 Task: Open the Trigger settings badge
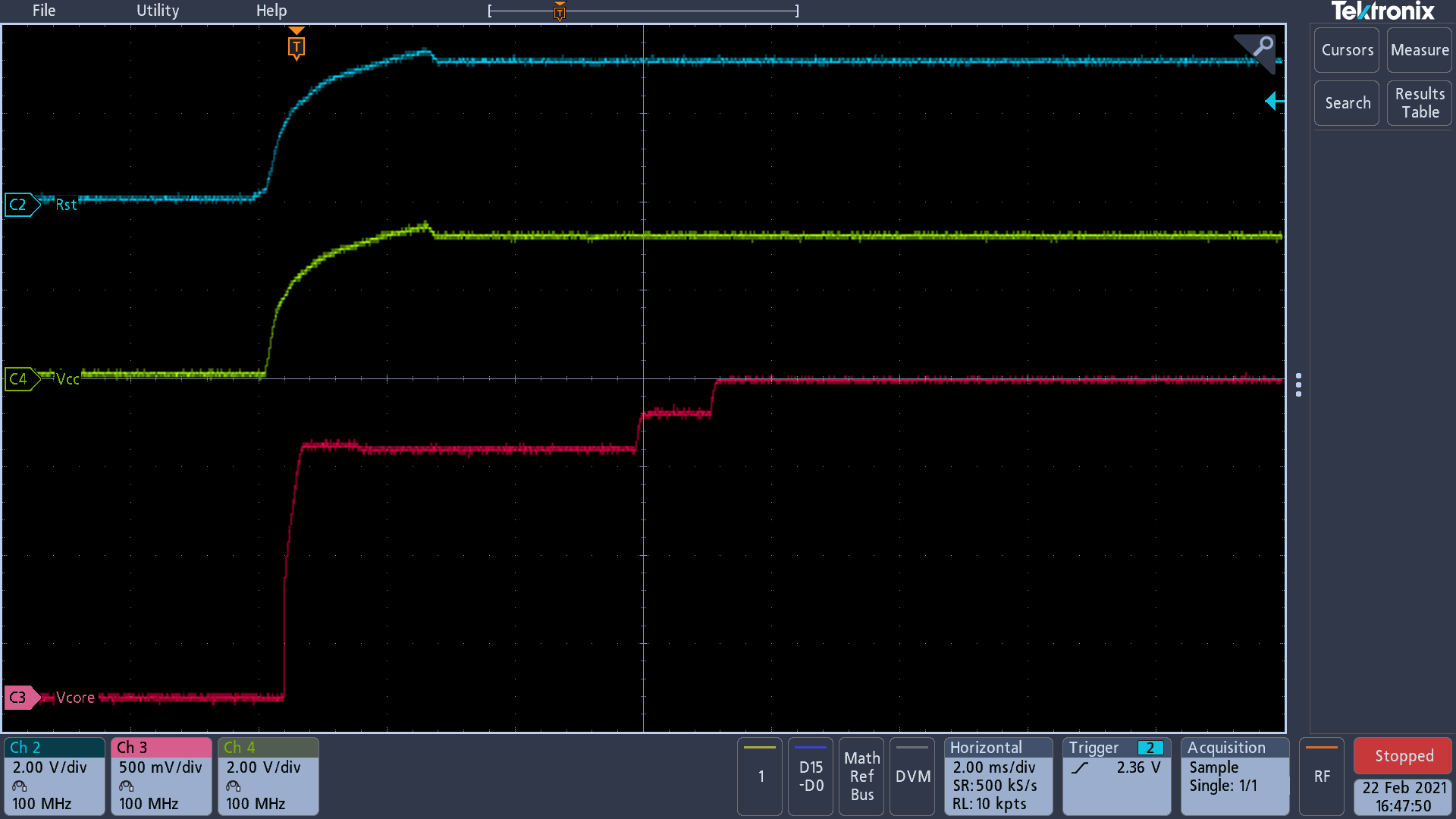pyautogui.click(x=1117, y=777)
